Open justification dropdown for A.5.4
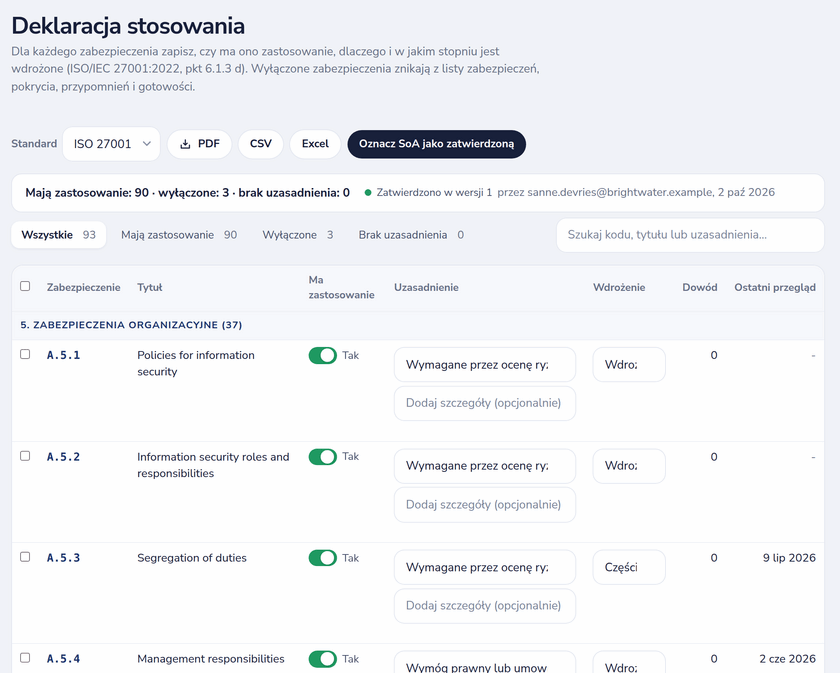840x673 pixels. click(x=485, y=662)
